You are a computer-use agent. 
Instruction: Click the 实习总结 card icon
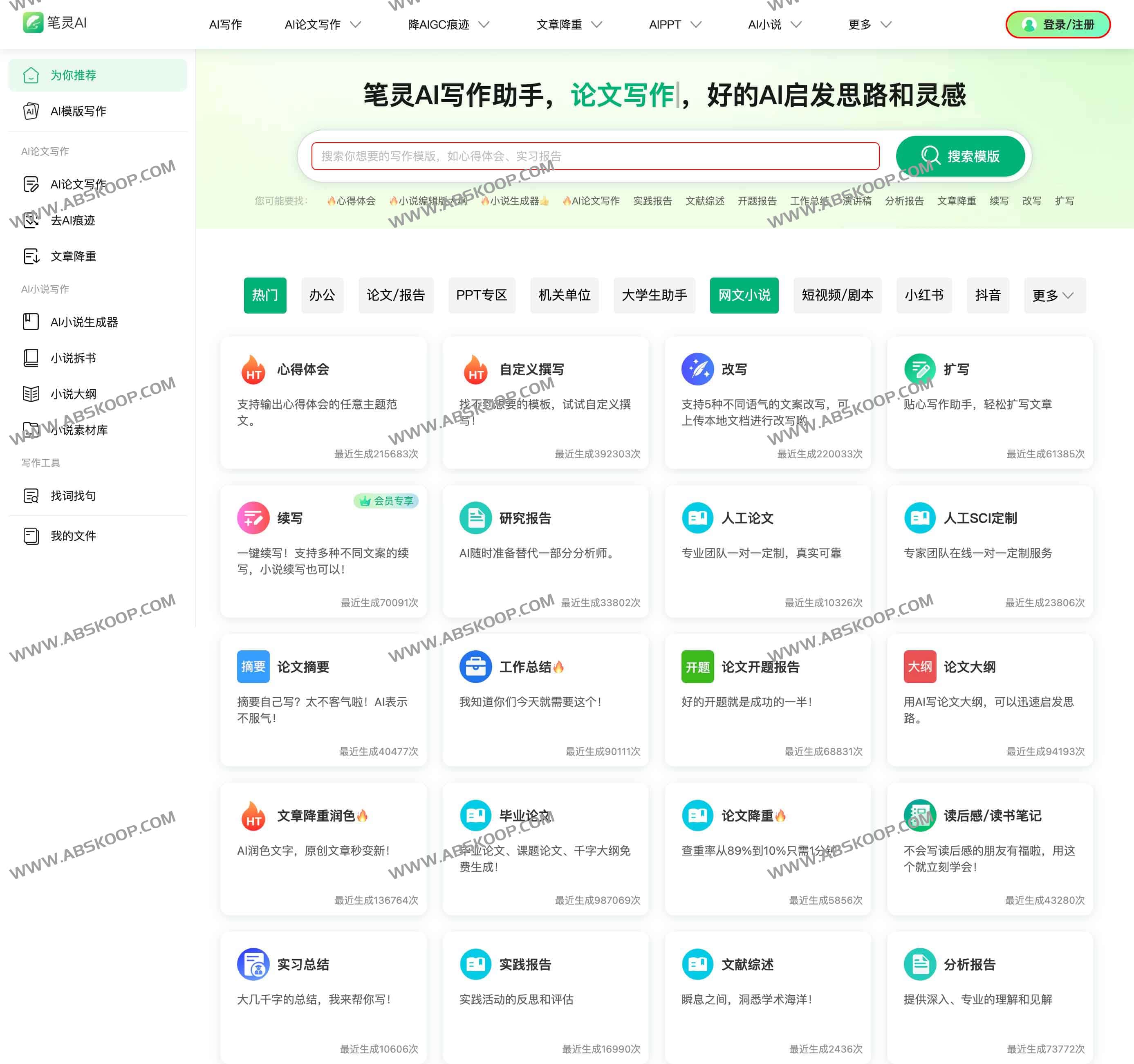253,964
